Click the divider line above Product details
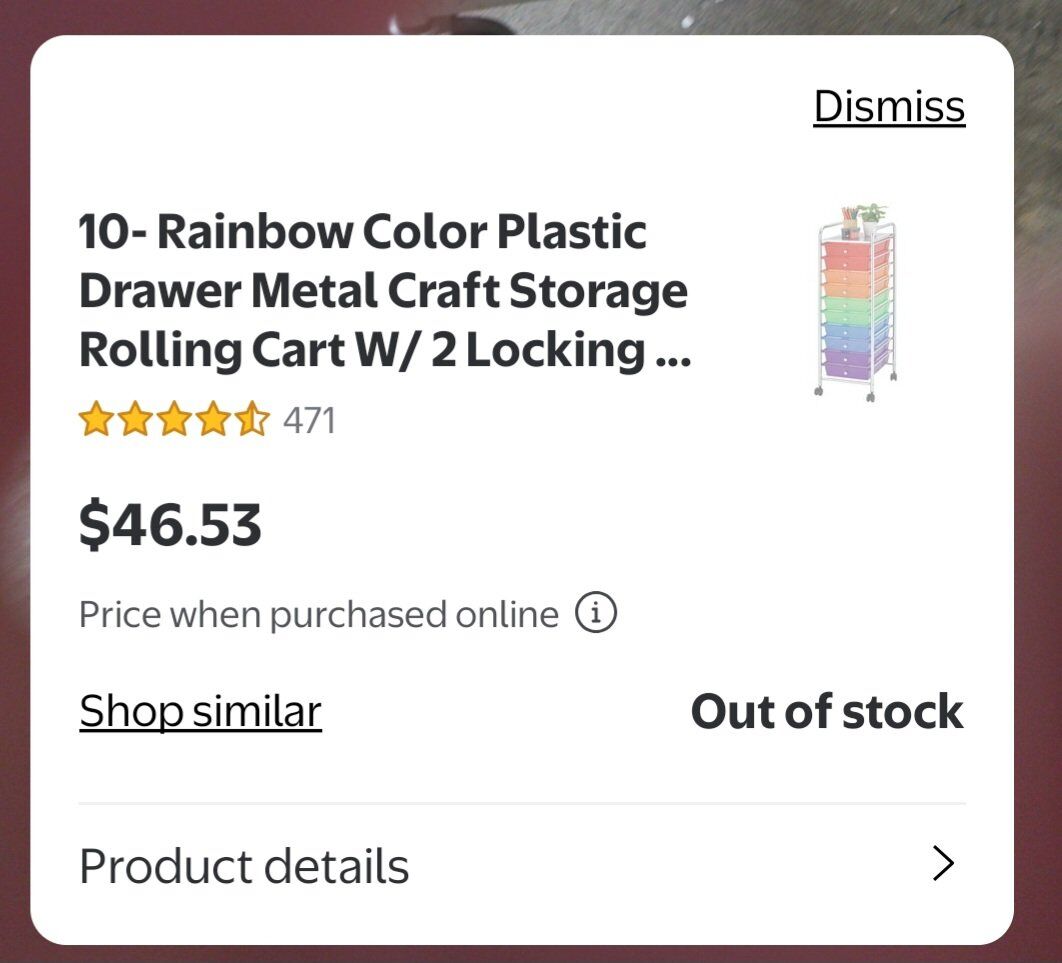The height and width of the screenshot is (963, 1062). click(522, 803)
